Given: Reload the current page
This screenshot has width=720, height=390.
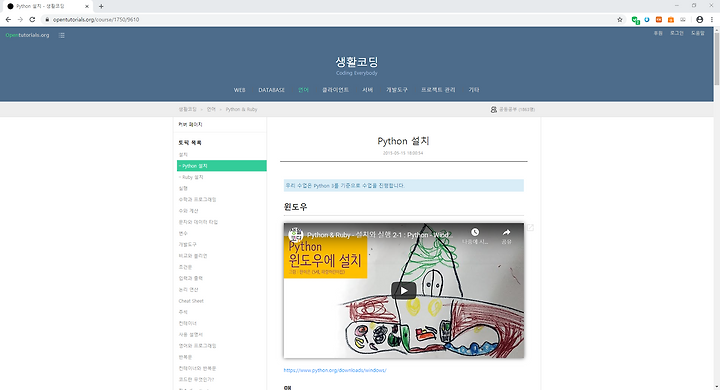Looking at the screenshot, I should coord(32,19).
